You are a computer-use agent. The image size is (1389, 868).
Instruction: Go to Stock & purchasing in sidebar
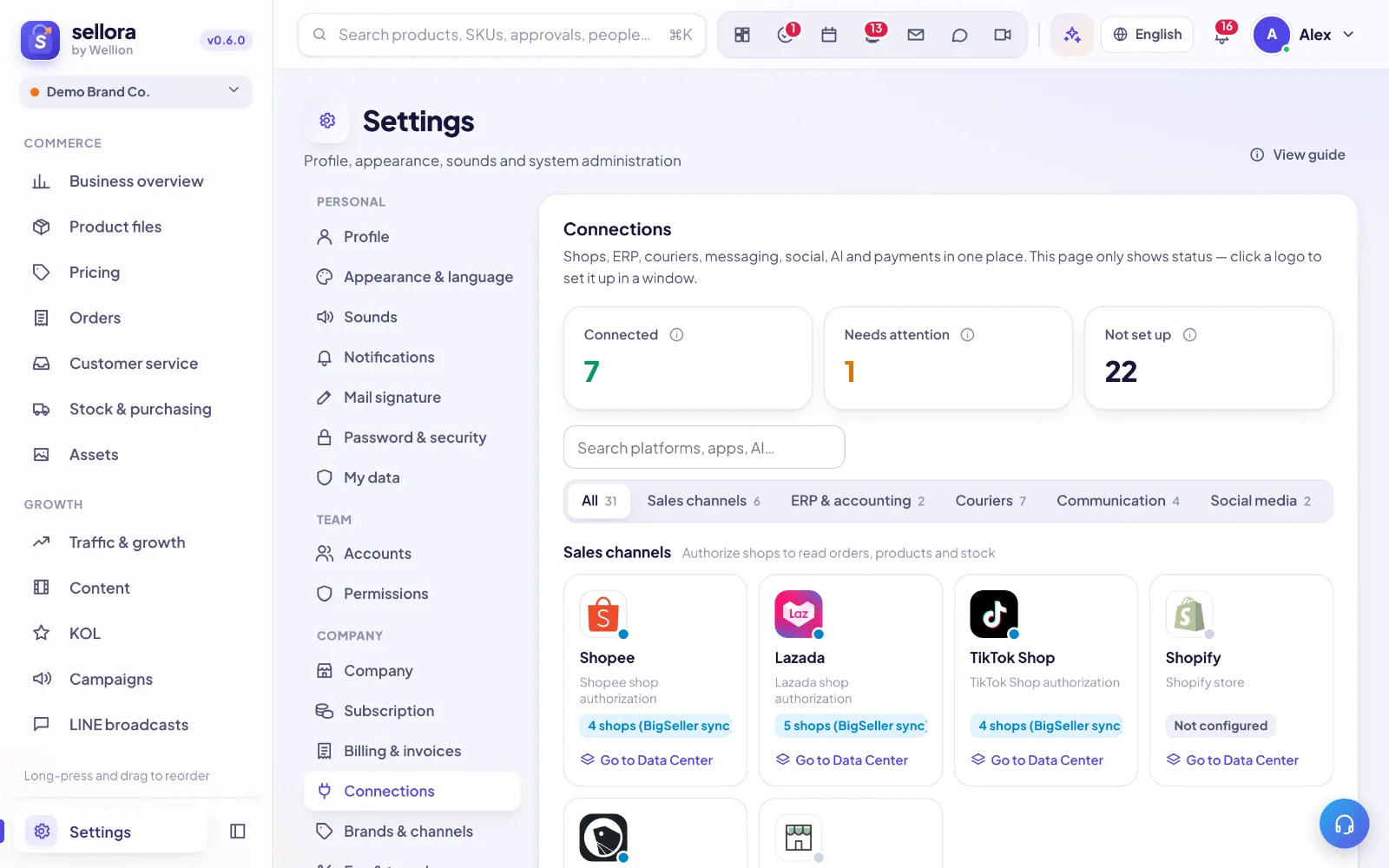[136, 409]
